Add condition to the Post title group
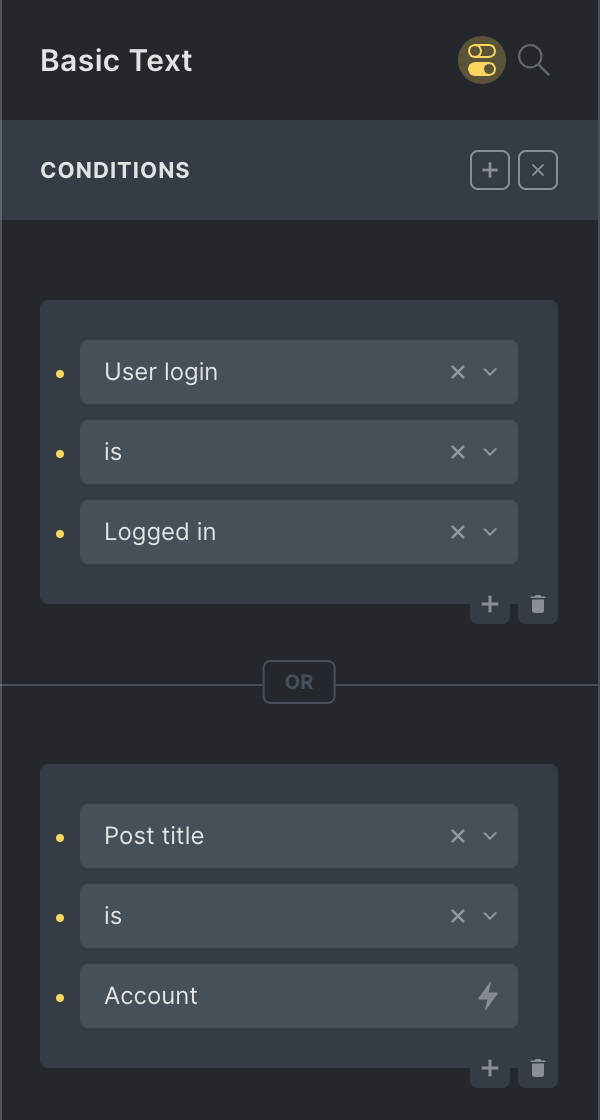Viewport: 600px width, 1120px height. [x=490, y=1068]
